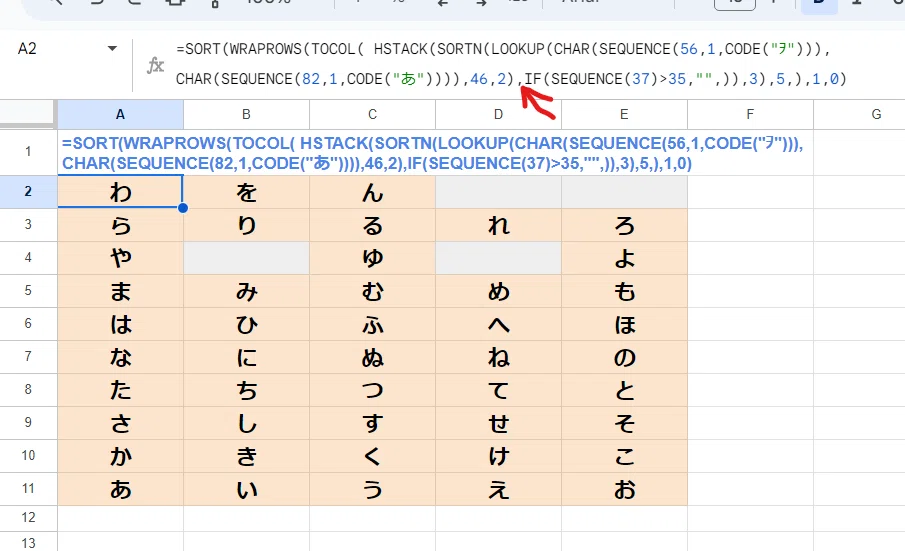Click cell containing は

click(x=120, y=323)
